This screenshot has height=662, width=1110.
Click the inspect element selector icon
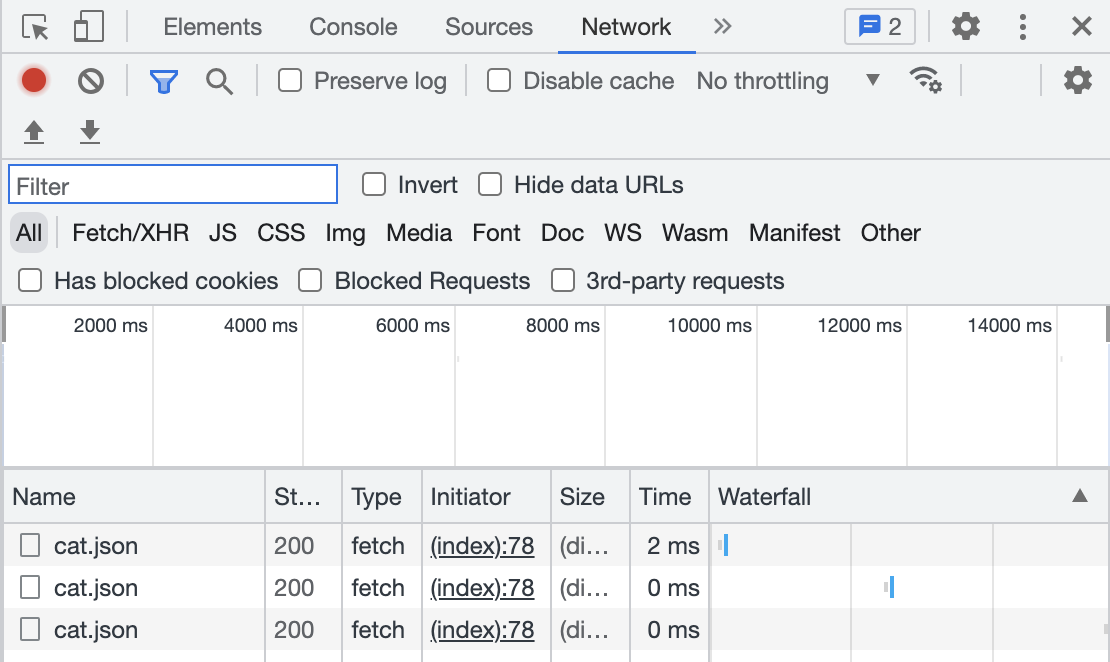(x=36, y=27)
